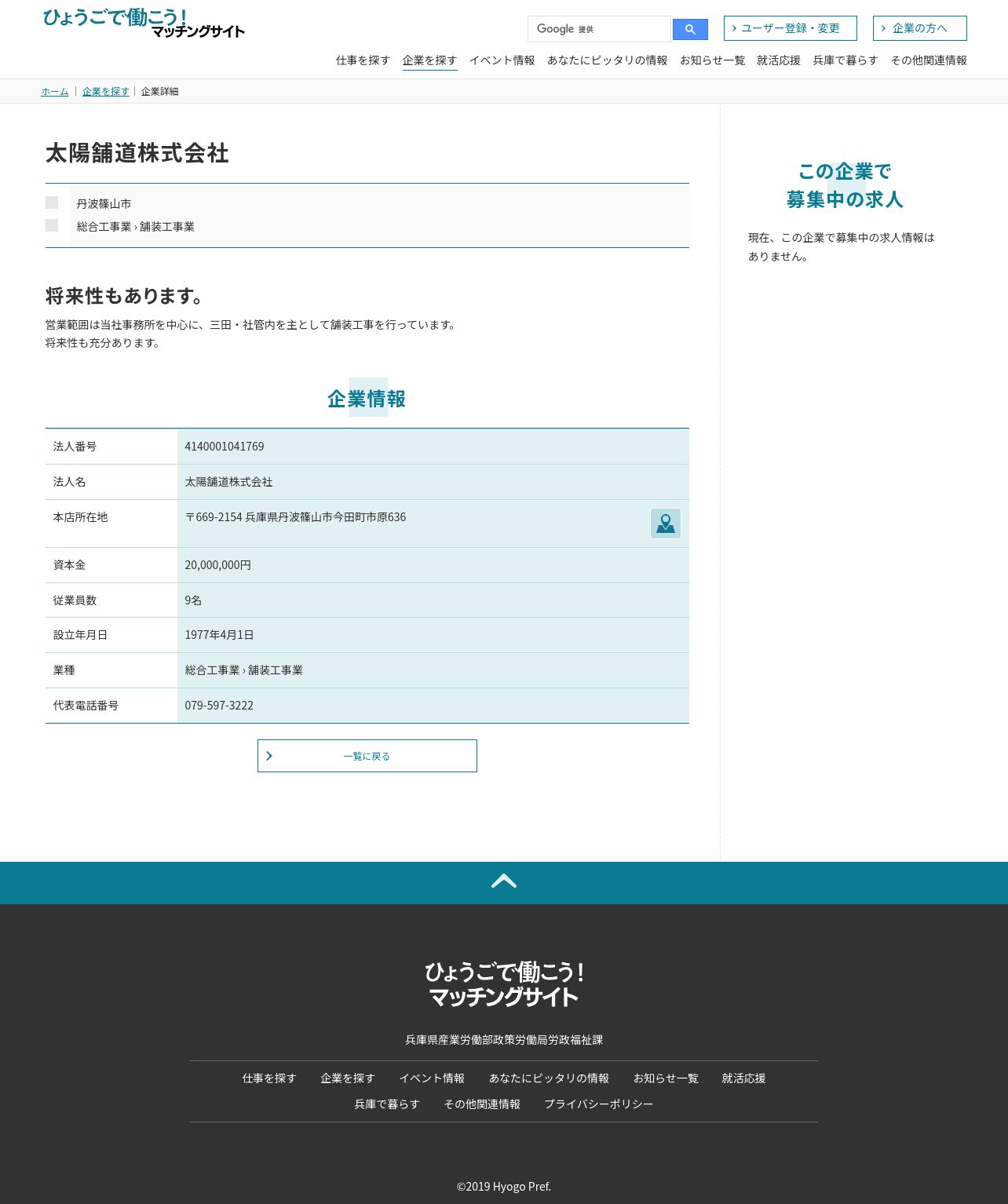Click the Google search input field
This screenshot has width=1008, height=1204.
(599, 29)
